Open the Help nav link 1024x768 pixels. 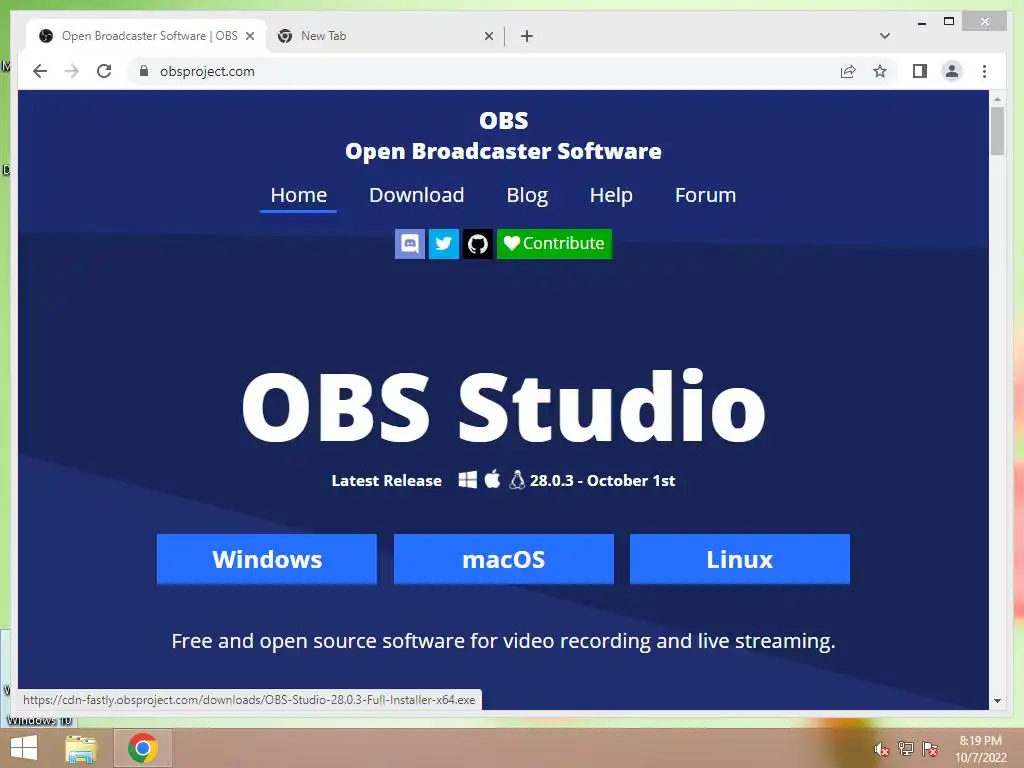coord(611,195)
